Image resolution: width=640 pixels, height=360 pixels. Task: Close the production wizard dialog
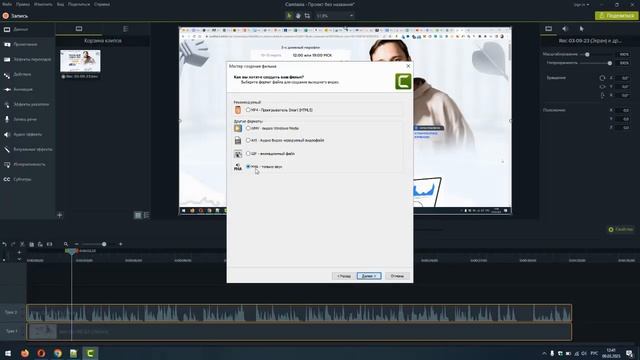408,66
